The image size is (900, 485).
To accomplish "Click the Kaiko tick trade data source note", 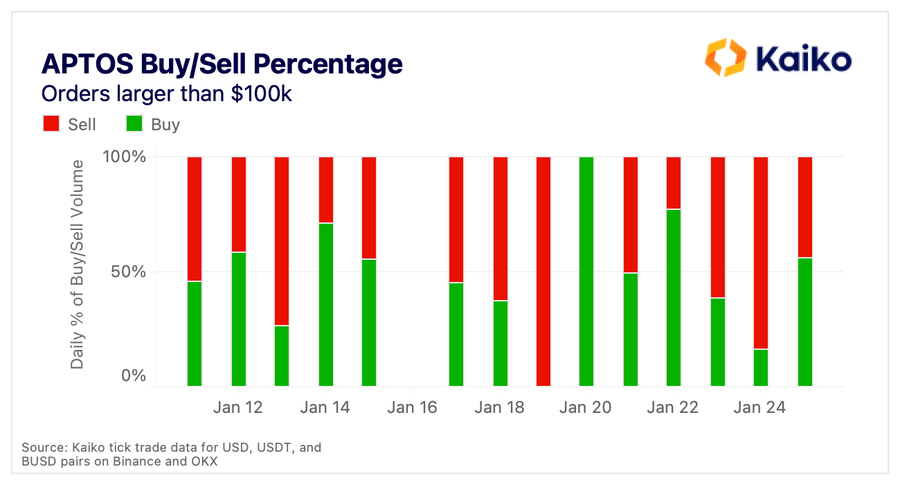I will tap(172, 454).
